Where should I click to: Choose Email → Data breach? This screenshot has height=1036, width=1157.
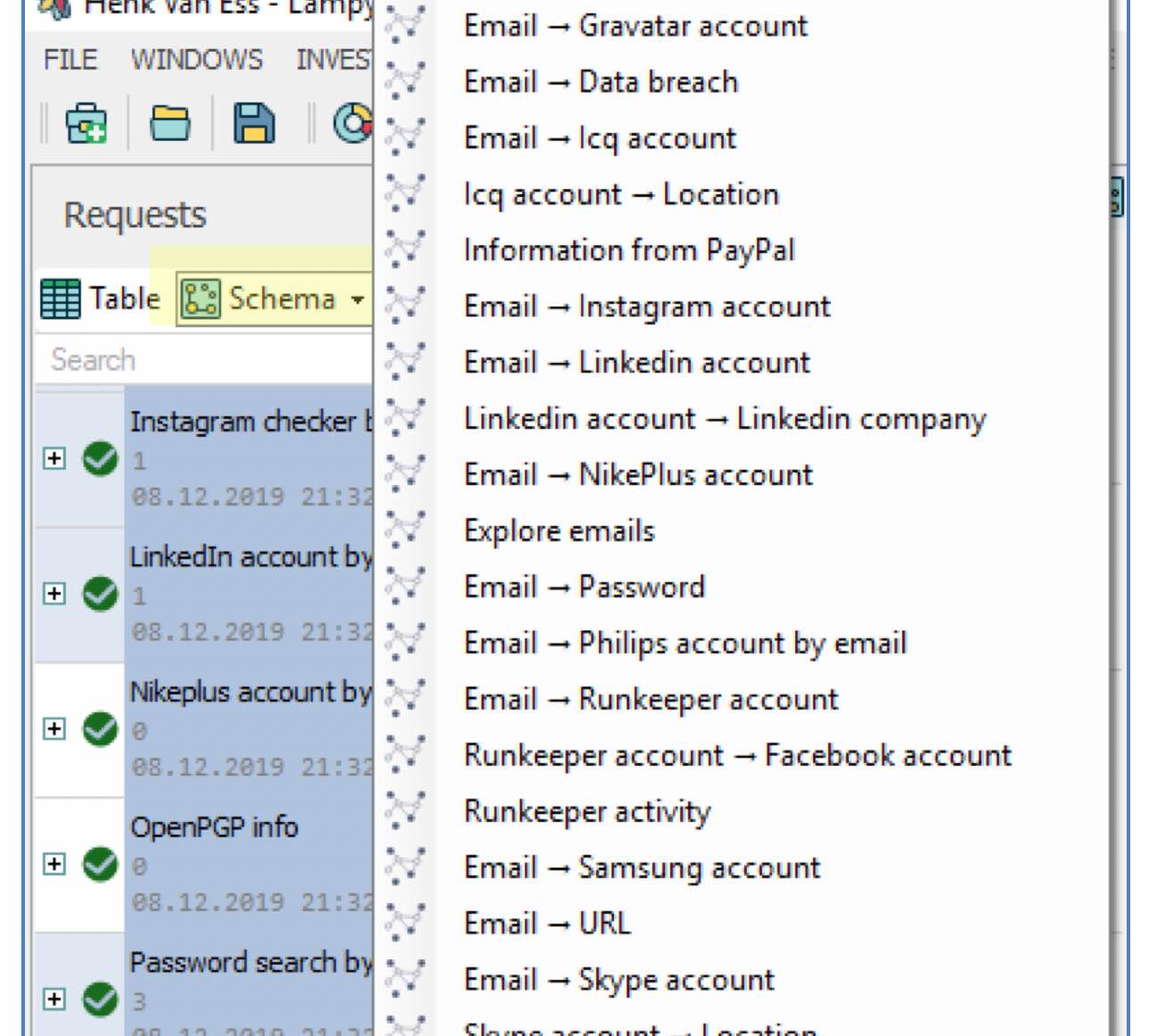click(x=602, y=82)
